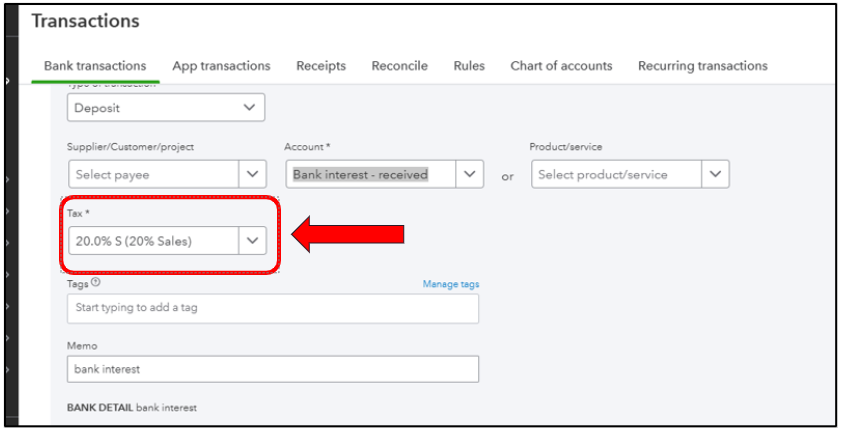Select the Rules tab
This screenshot has width=841, height=434.
[x=469, y=66]
